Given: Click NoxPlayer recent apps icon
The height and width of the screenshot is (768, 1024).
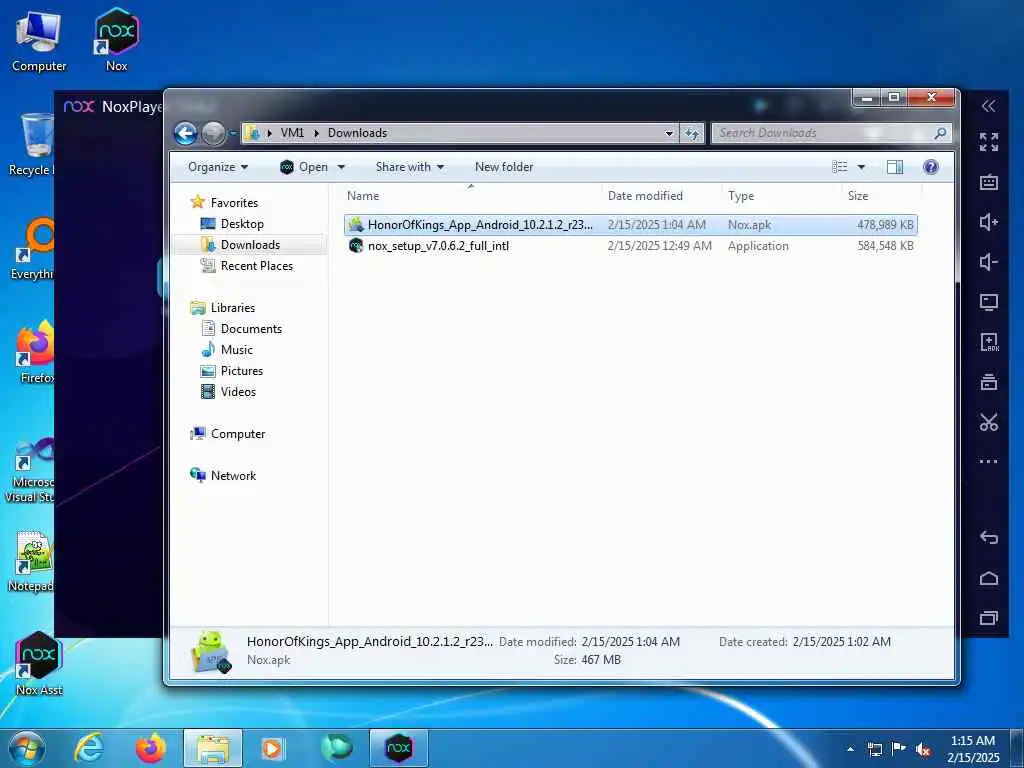Looking at the screenshot, I should pos(989,617).
